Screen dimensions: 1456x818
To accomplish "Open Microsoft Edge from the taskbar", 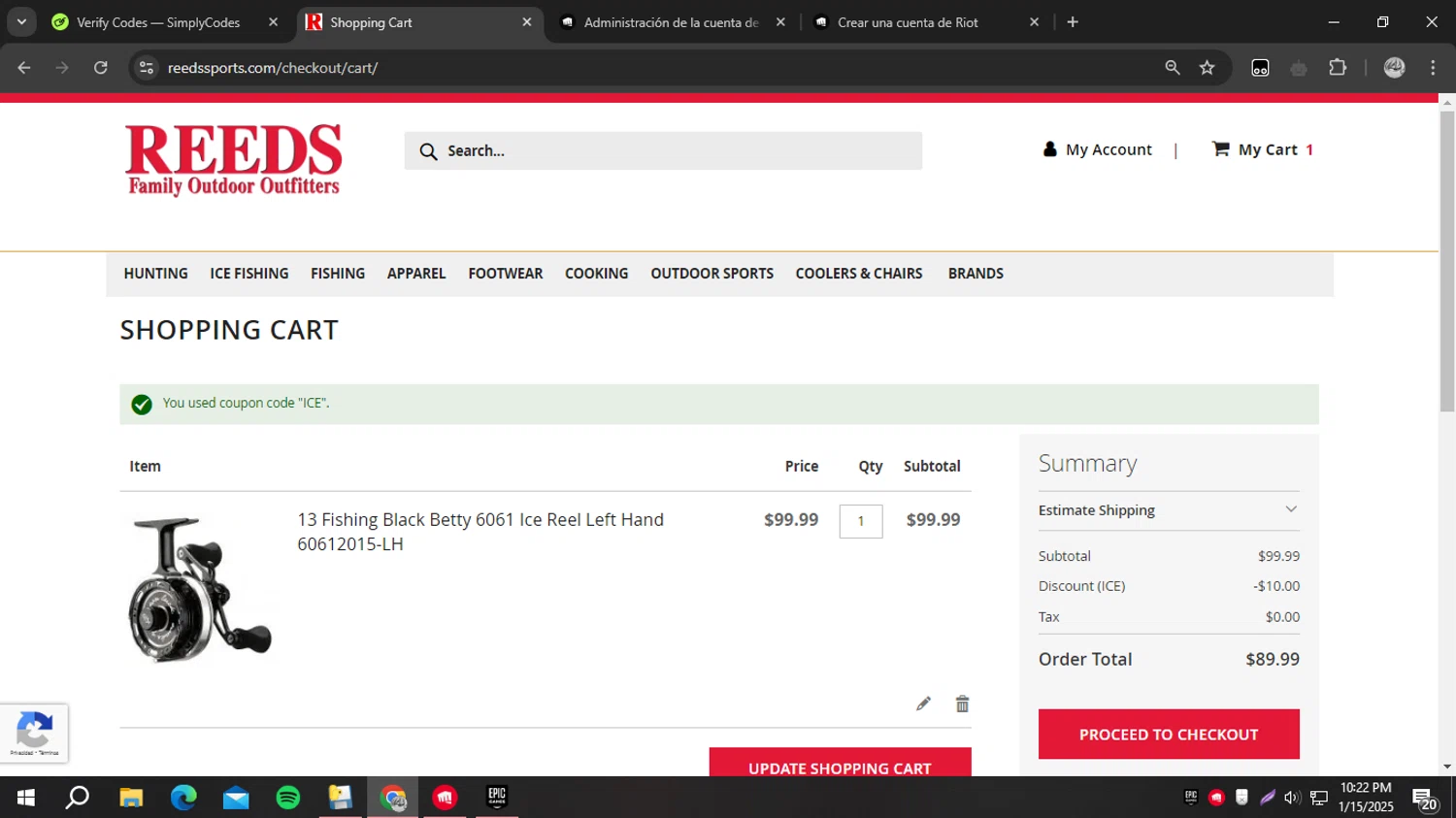I will (x=183, y=798).
